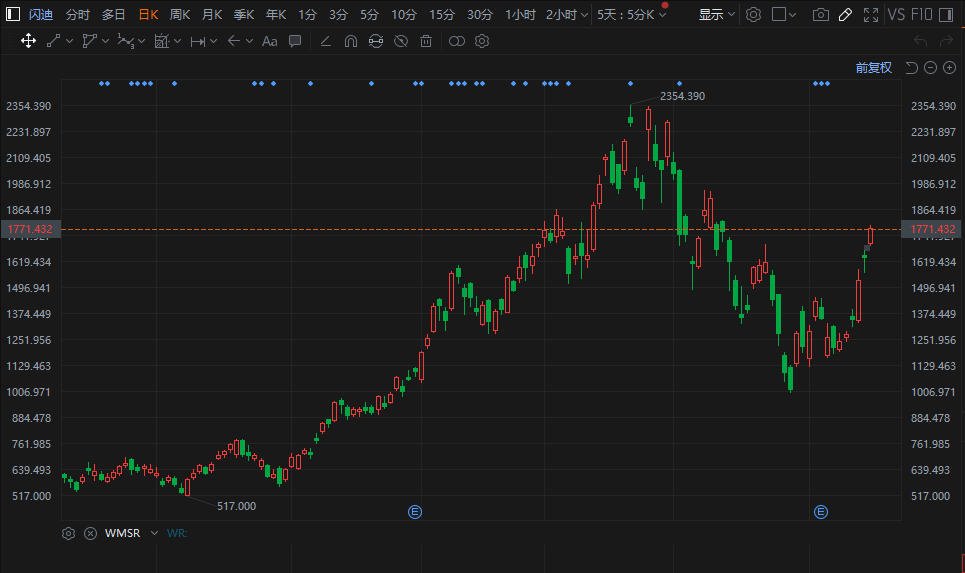This screenshot has height=573, width=965.
Task: Open the trend line tool dropdown arrow
Action: pos(70,41)
